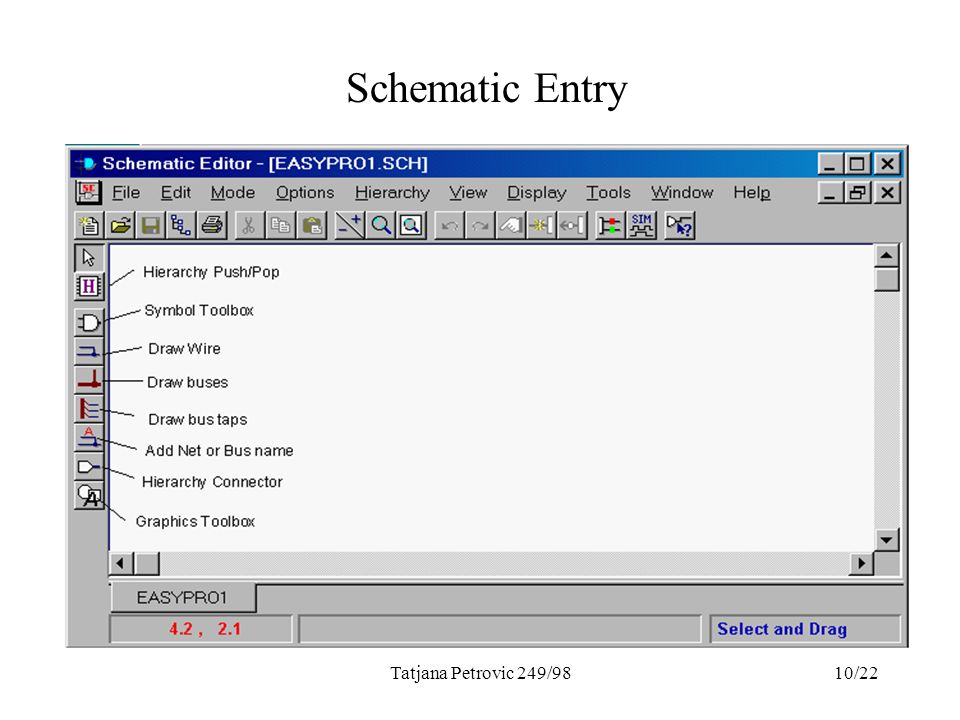Maximize the Schematic Editor window
The height and width of the screenshot is (720, 960).
pyautogui.click(x=857, y=163)
